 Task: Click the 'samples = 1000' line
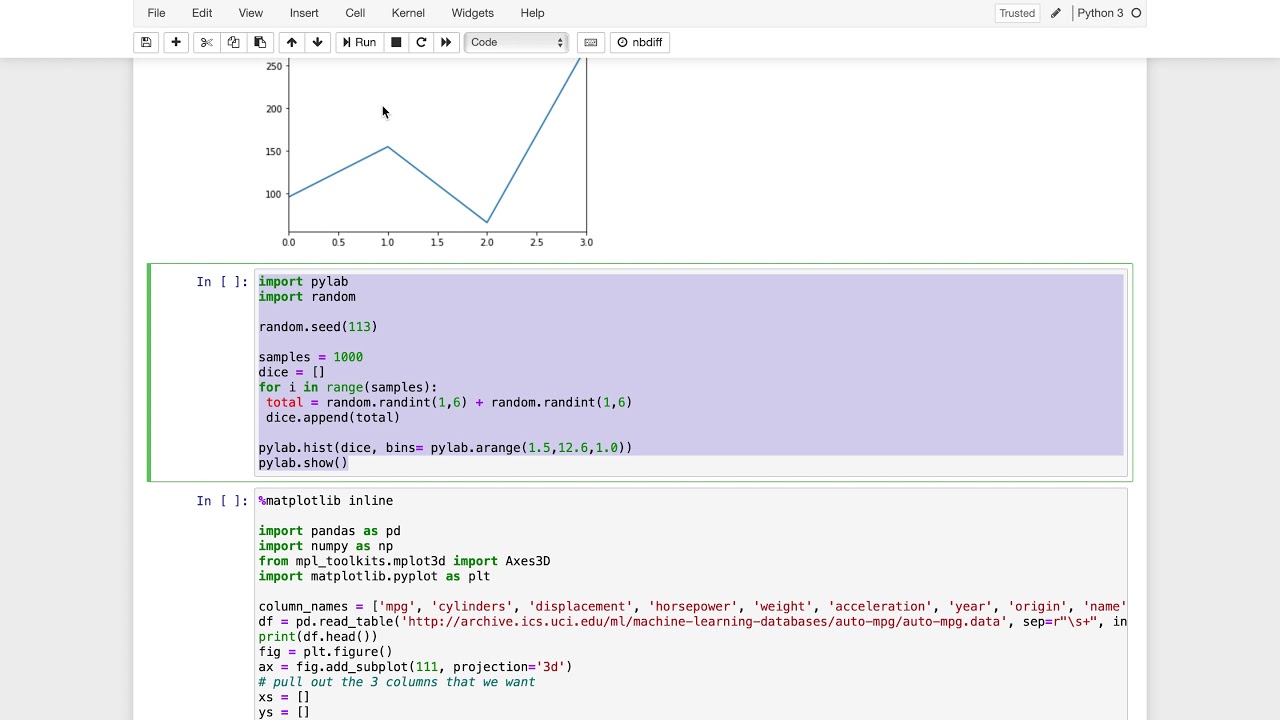click(x=311, y=357)
